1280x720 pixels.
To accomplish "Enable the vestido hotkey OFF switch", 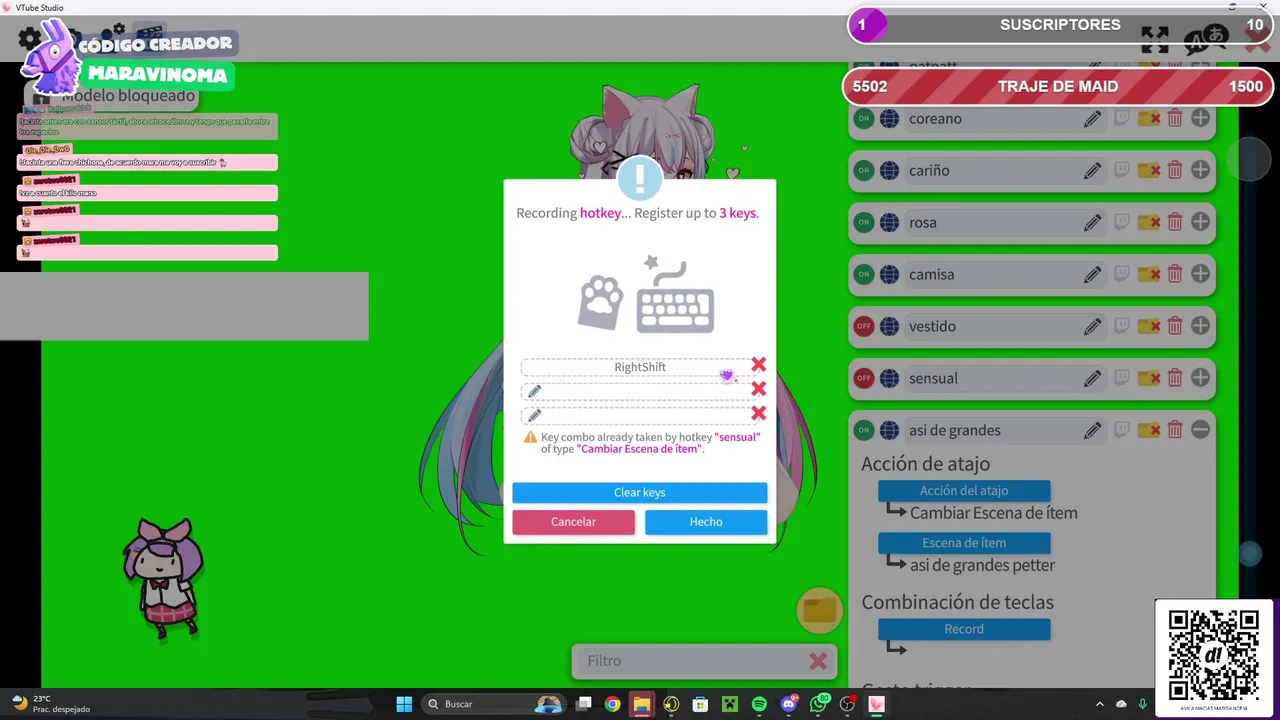I will [863, 327].
